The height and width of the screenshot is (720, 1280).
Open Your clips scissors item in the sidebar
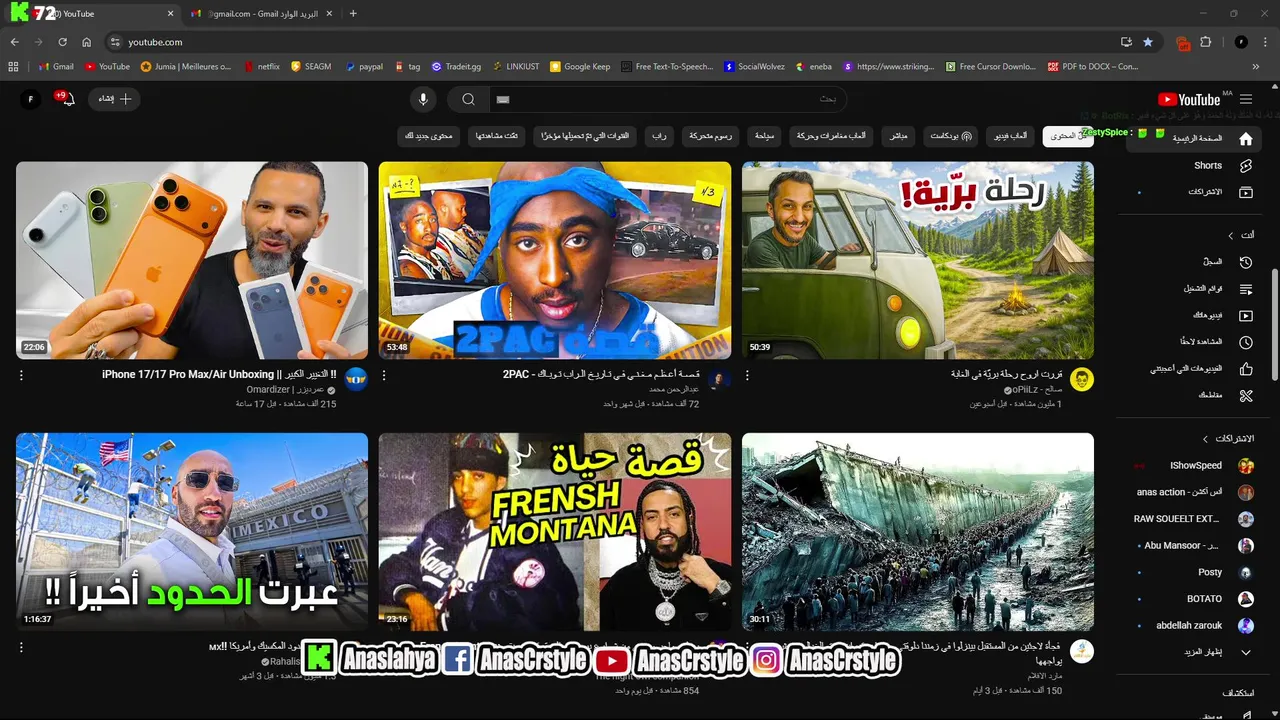point(1193,396)
